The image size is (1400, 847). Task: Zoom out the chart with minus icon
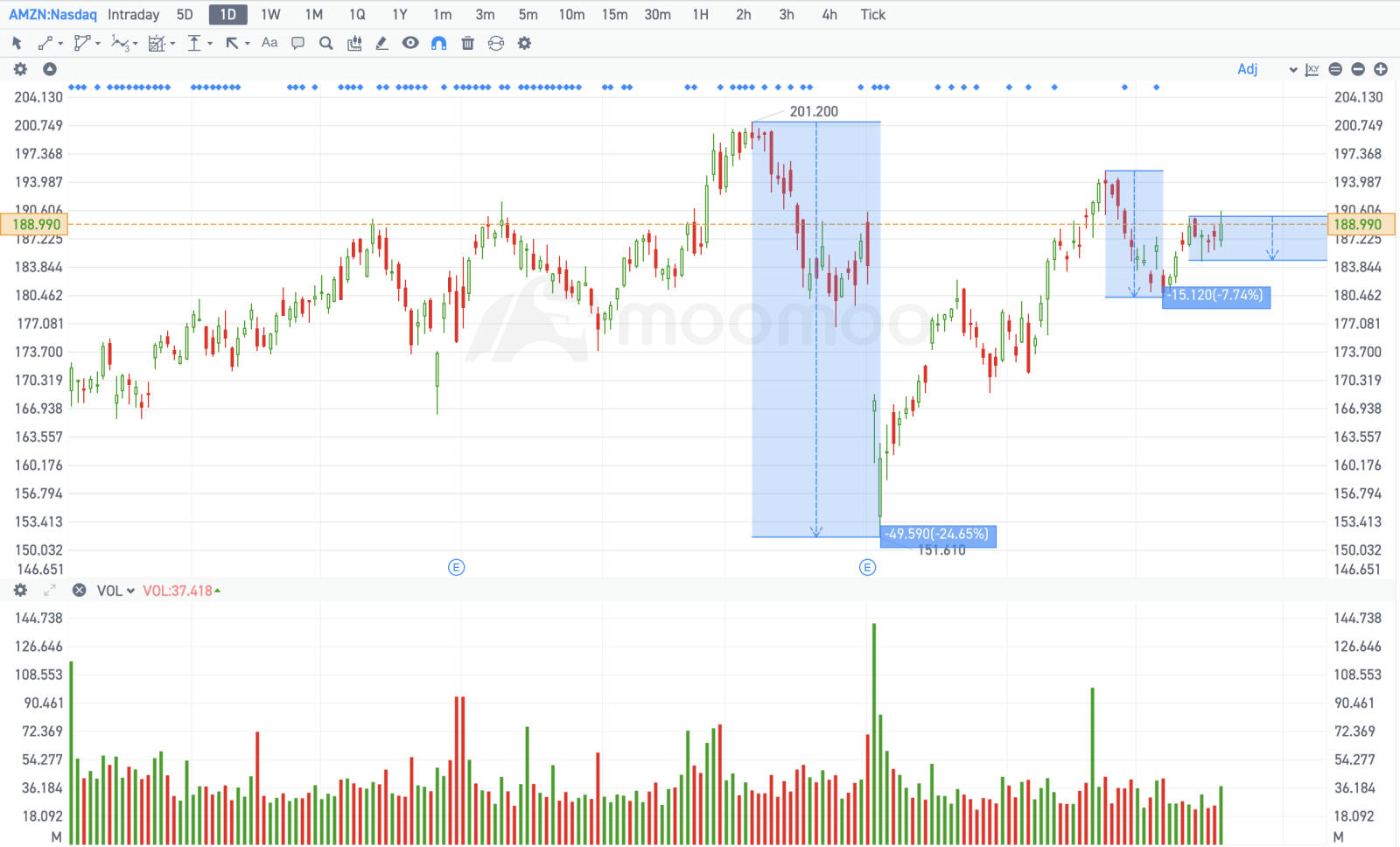[1358, 69]
